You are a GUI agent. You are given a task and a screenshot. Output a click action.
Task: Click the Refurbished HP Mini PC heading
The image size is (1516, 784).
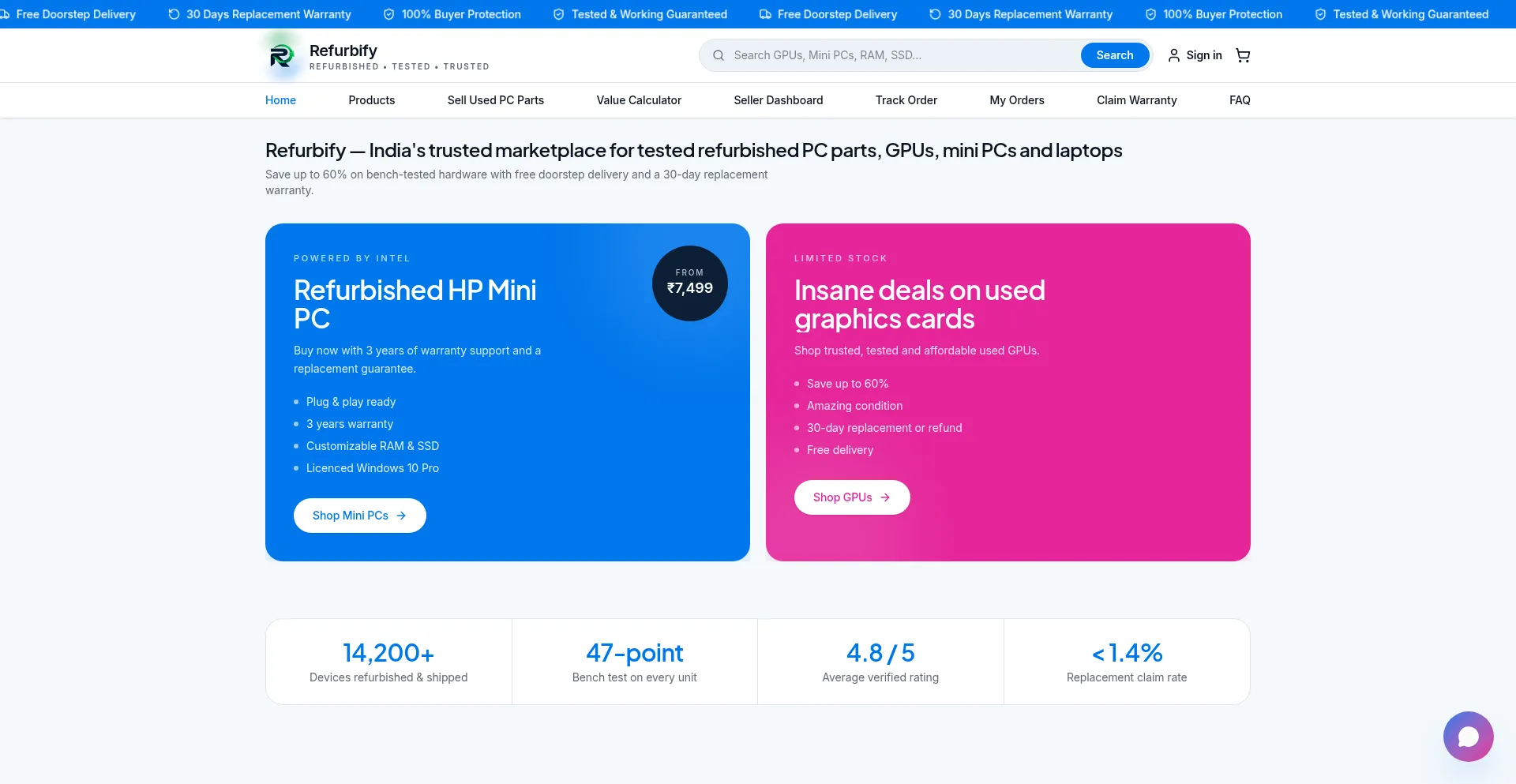tap(415, 305)
